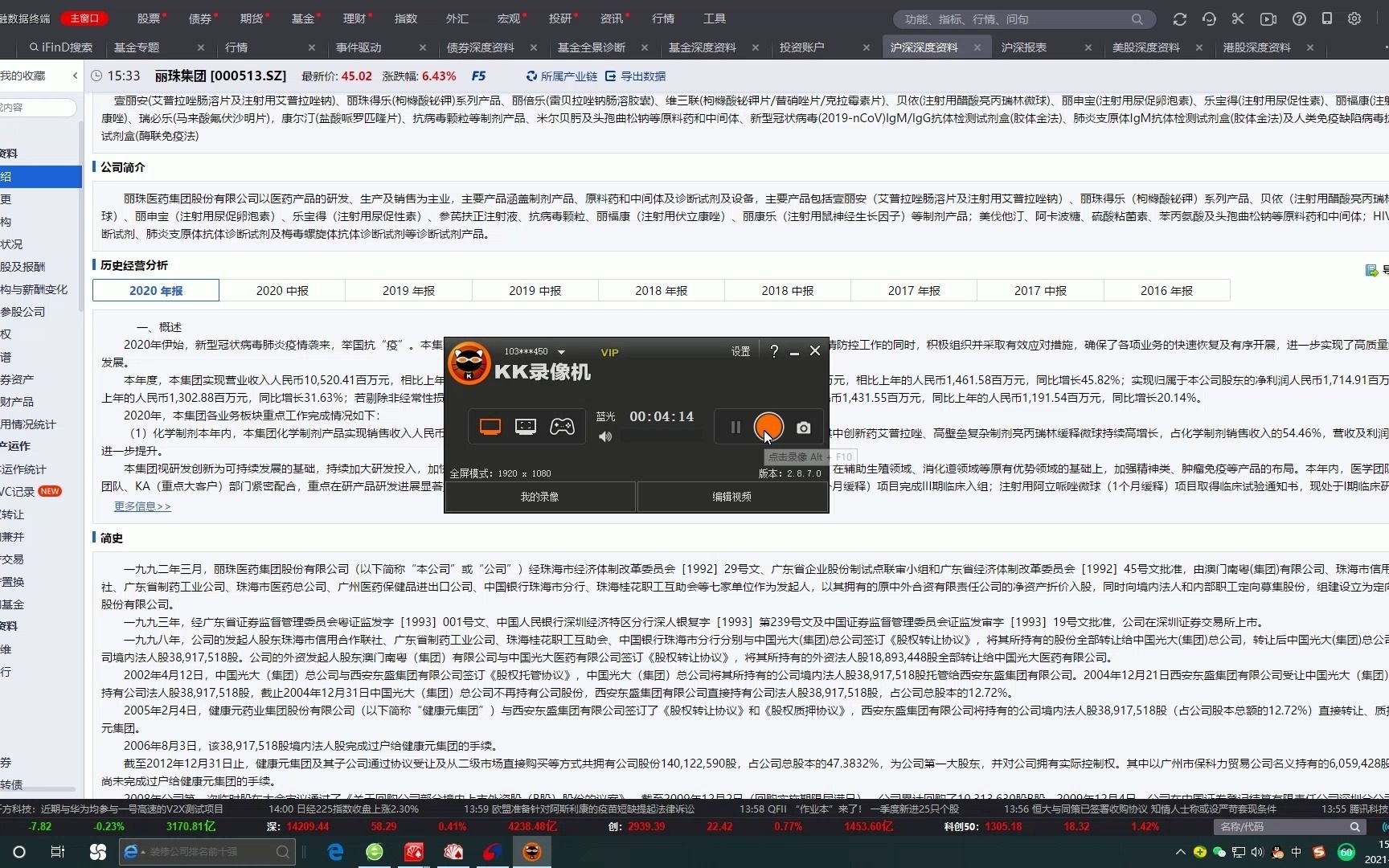Click the 主窗口 button
The image size is (1389, 868).
click(84, 18)
